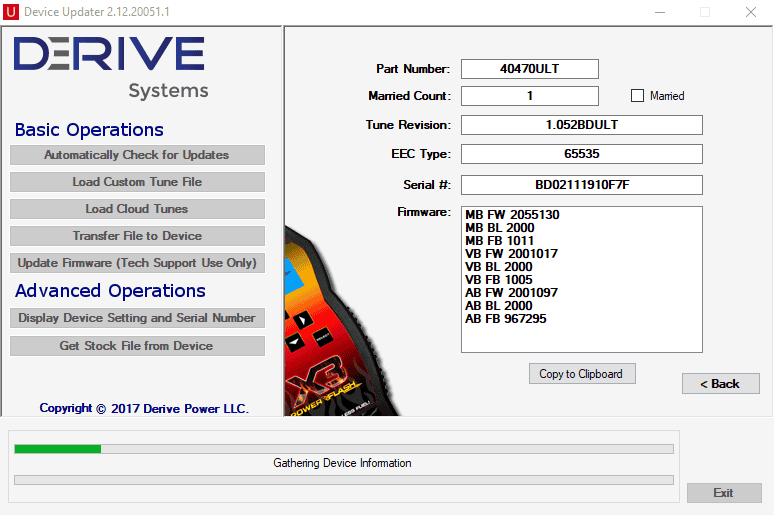Select firmware line AB BL 2000
Image resolution: width=774 pixels, height=515 pixels.
pyautogui.click(x=499, y=306)
